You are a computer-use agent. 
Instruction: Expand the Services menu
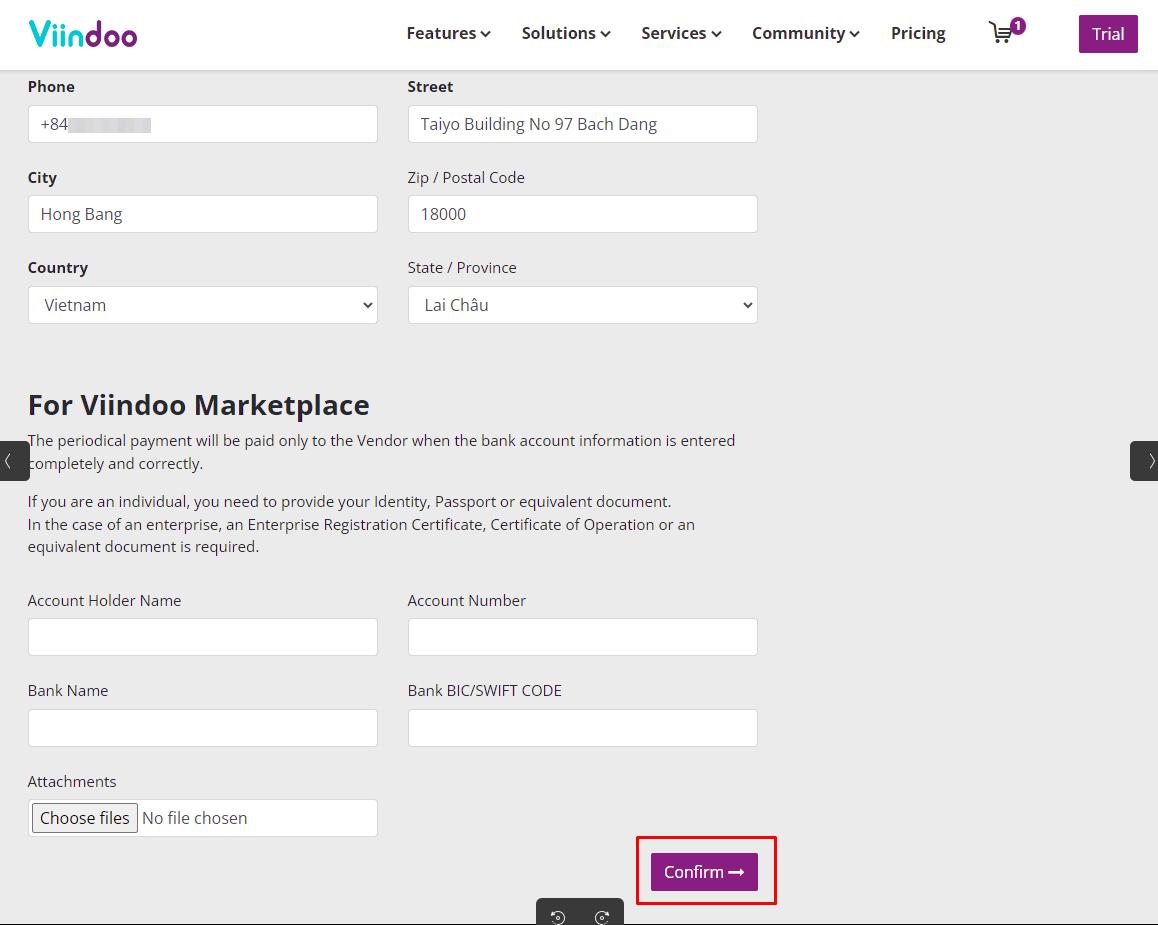(x=681, y=33)
